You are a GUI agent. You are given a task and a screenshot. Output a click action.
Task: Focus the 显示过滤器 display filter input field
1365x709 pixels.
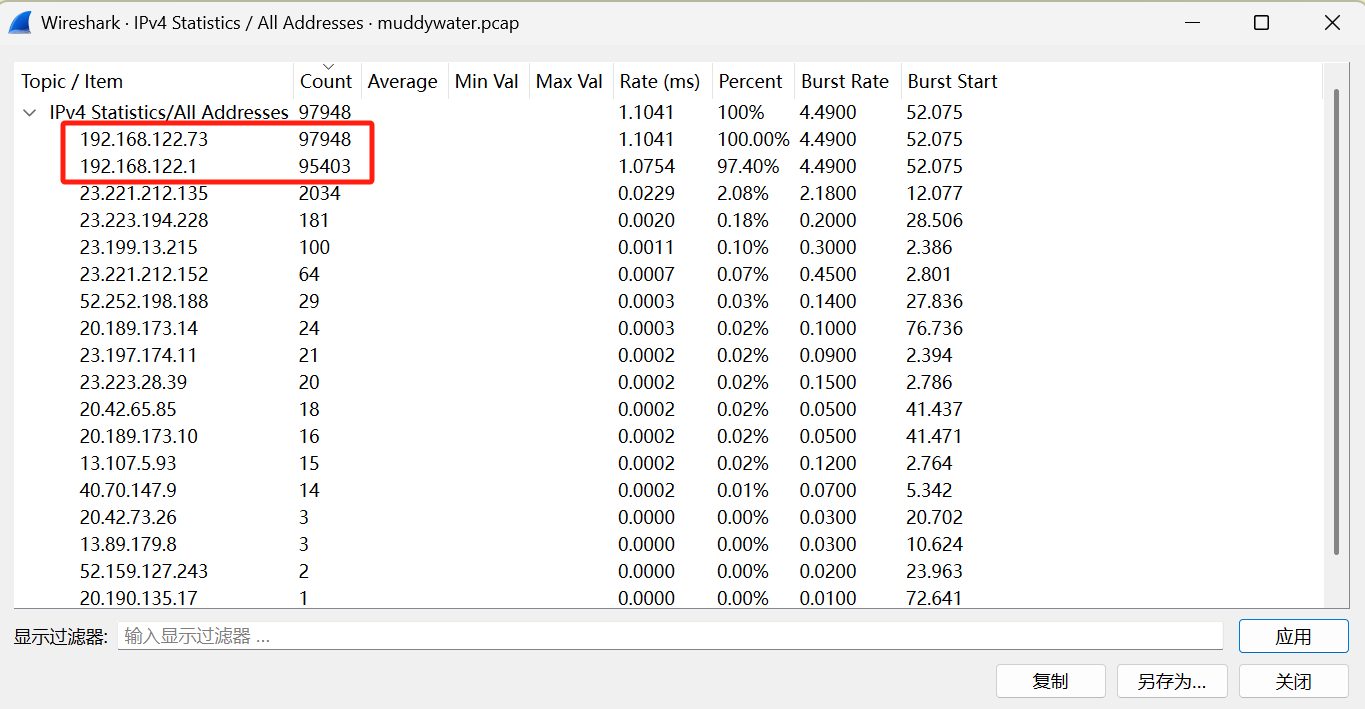(x=670, y=636)
